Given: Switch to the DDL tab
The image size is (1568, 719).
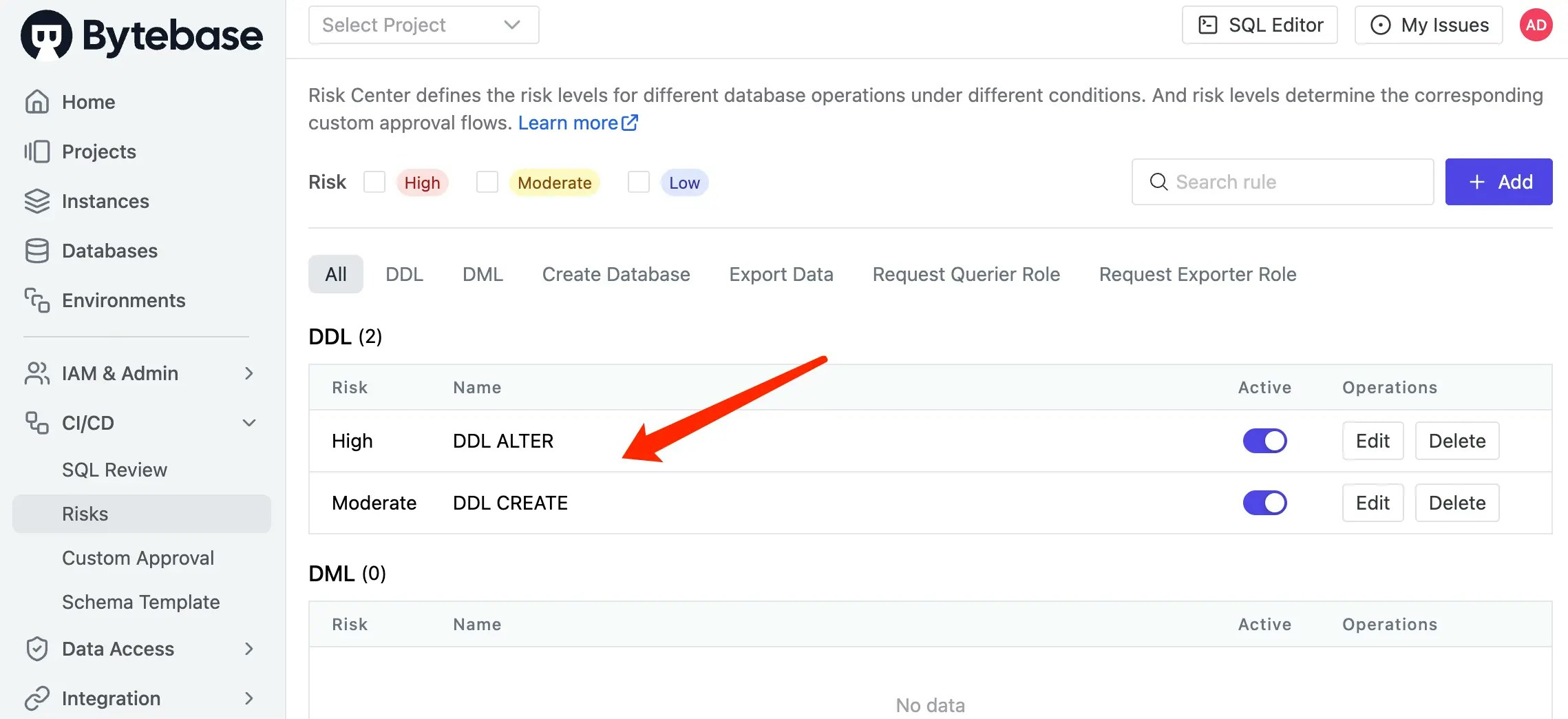Looking at the screenshot, I should point(405,274).
